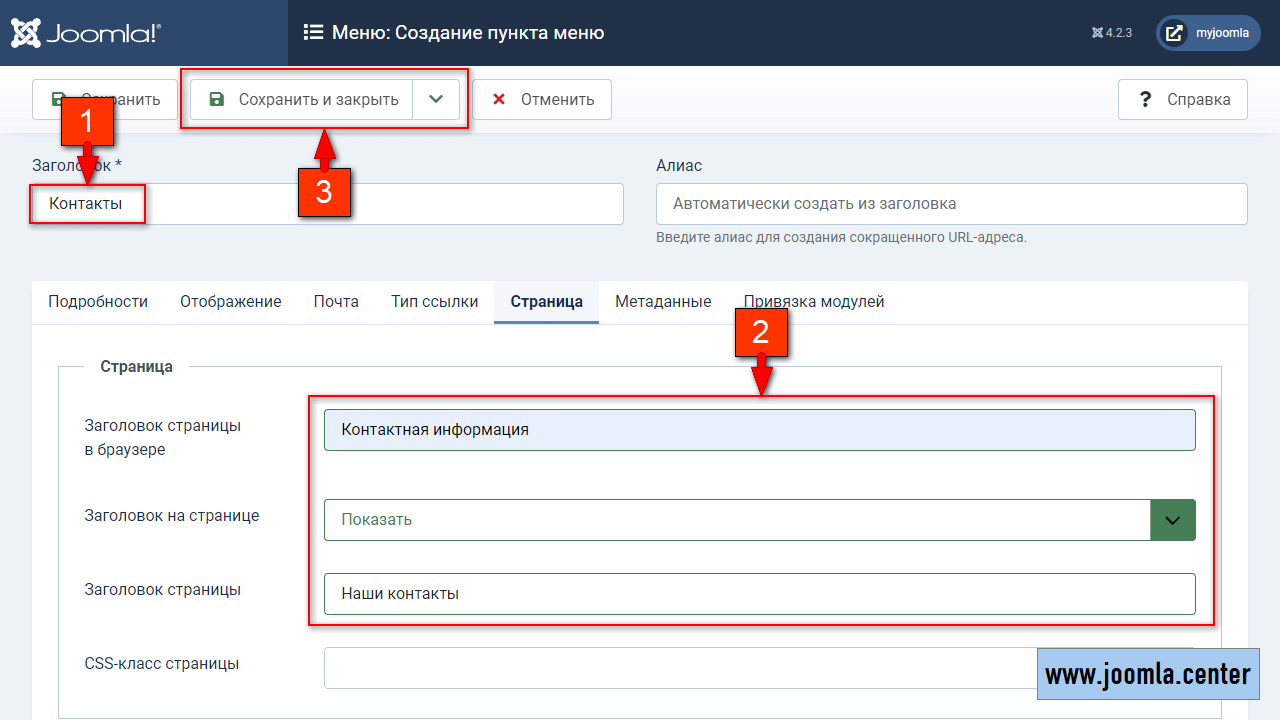Go to the "Тип ссылки" tab
This screenshot has width=1280, height=720.
[x=435, y=302]
